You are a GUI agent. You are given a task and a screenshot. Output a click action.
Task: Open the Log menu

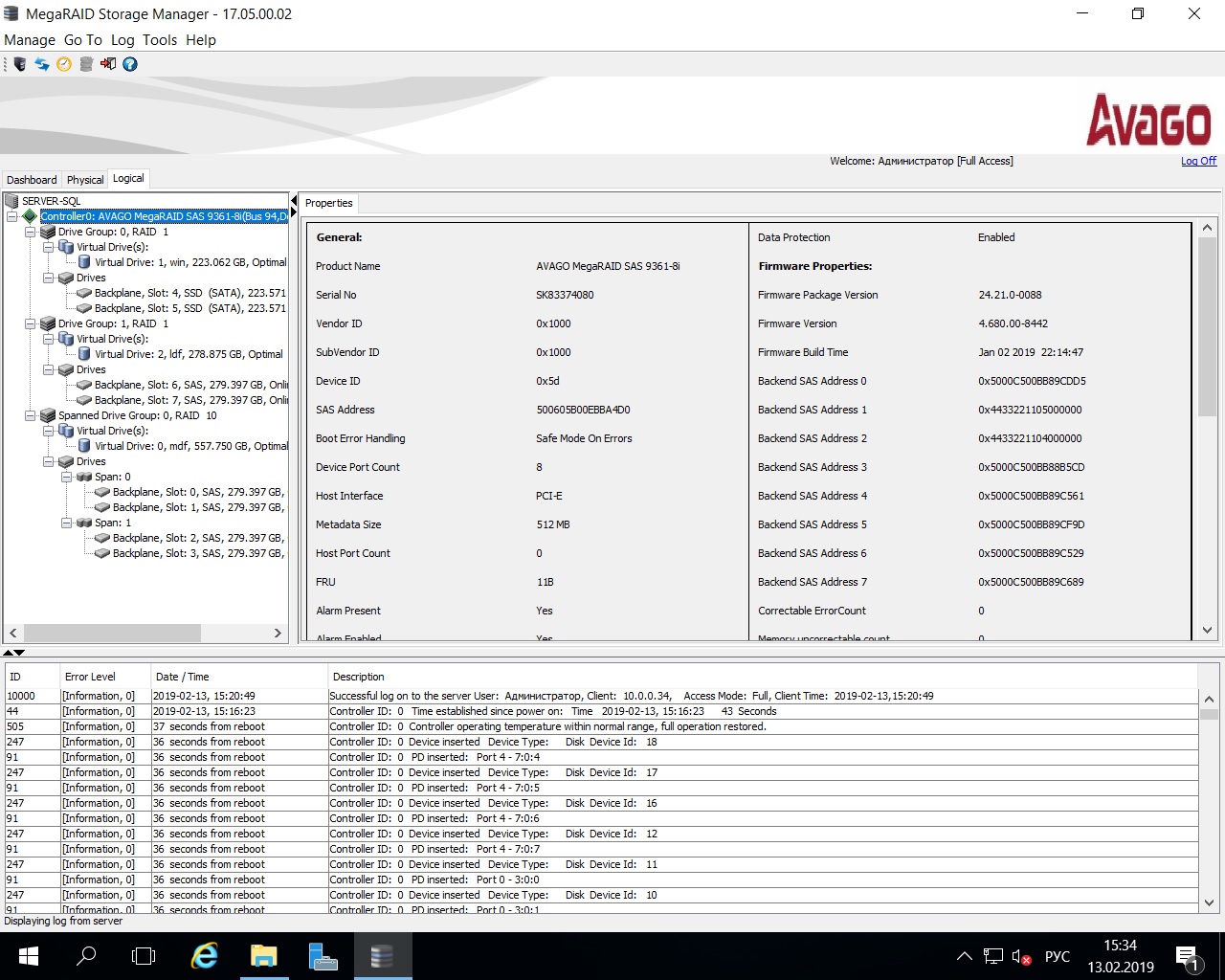pos(122,40)
